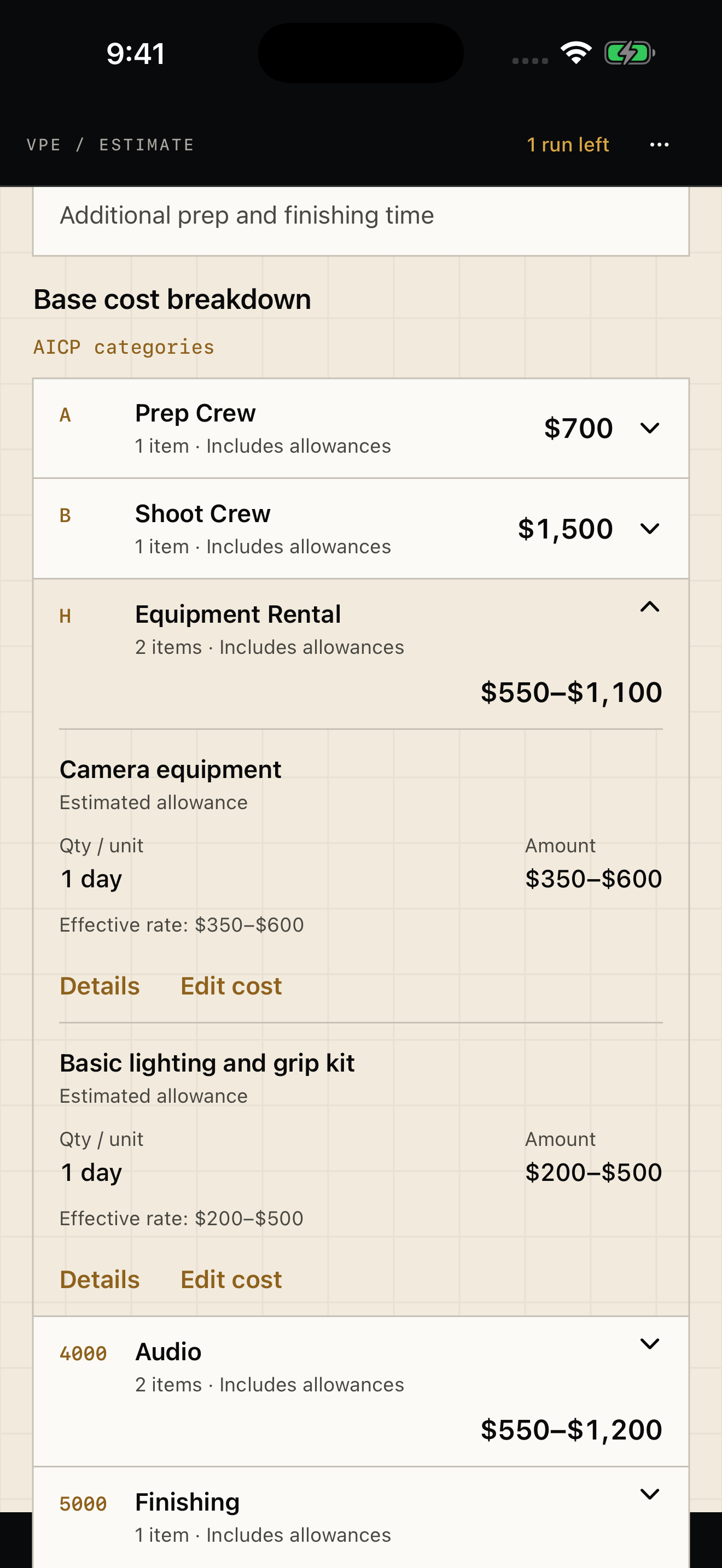The width and height of the screenshot is (722, 1568).
Task: Select the Shoot Crew row title
Action: pos(203,514)
